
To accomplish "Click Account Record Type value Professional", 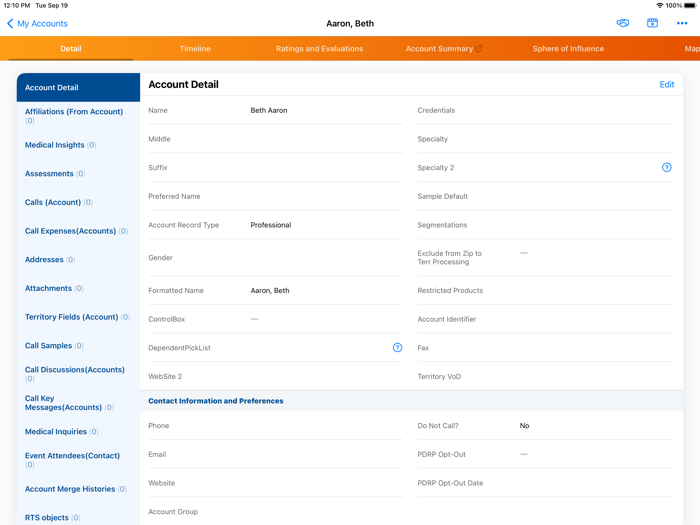I will [x=271, y=225].
